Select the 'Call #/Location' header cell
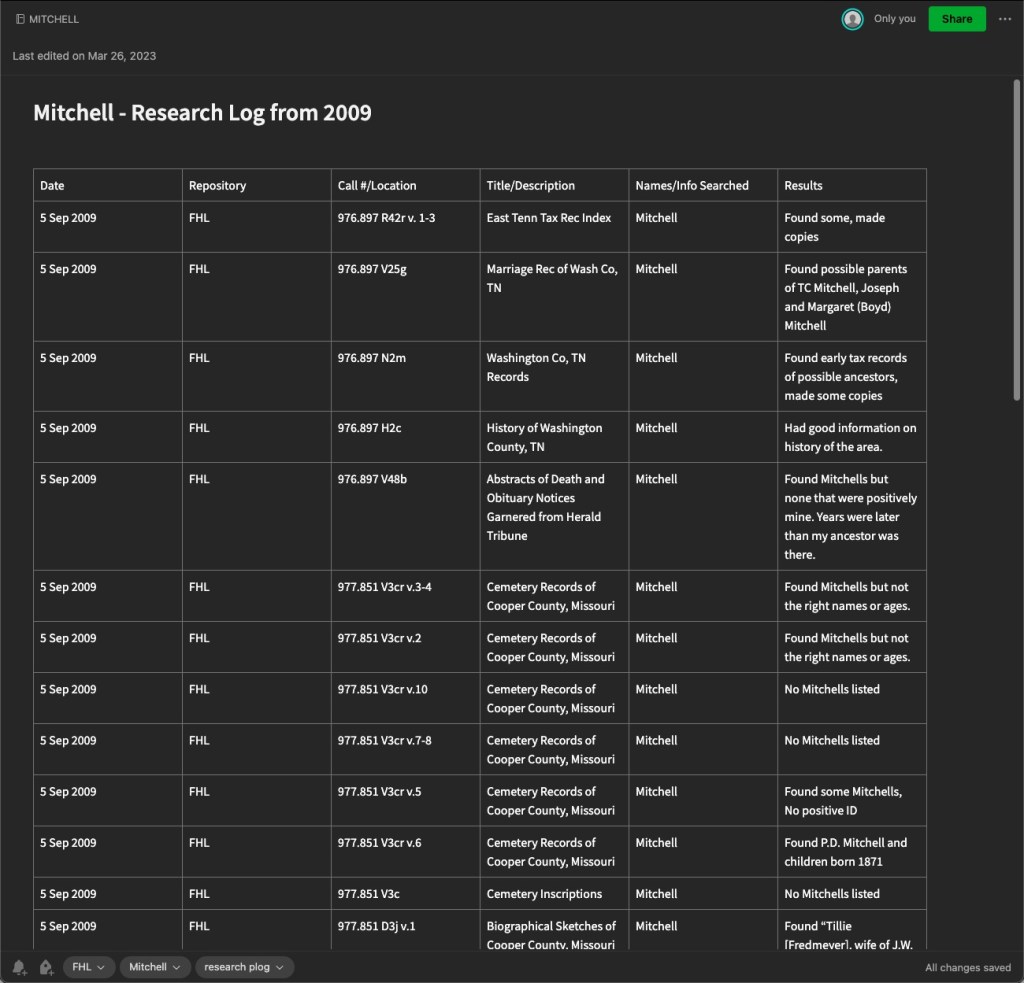1024x983 pixels. 405,185
